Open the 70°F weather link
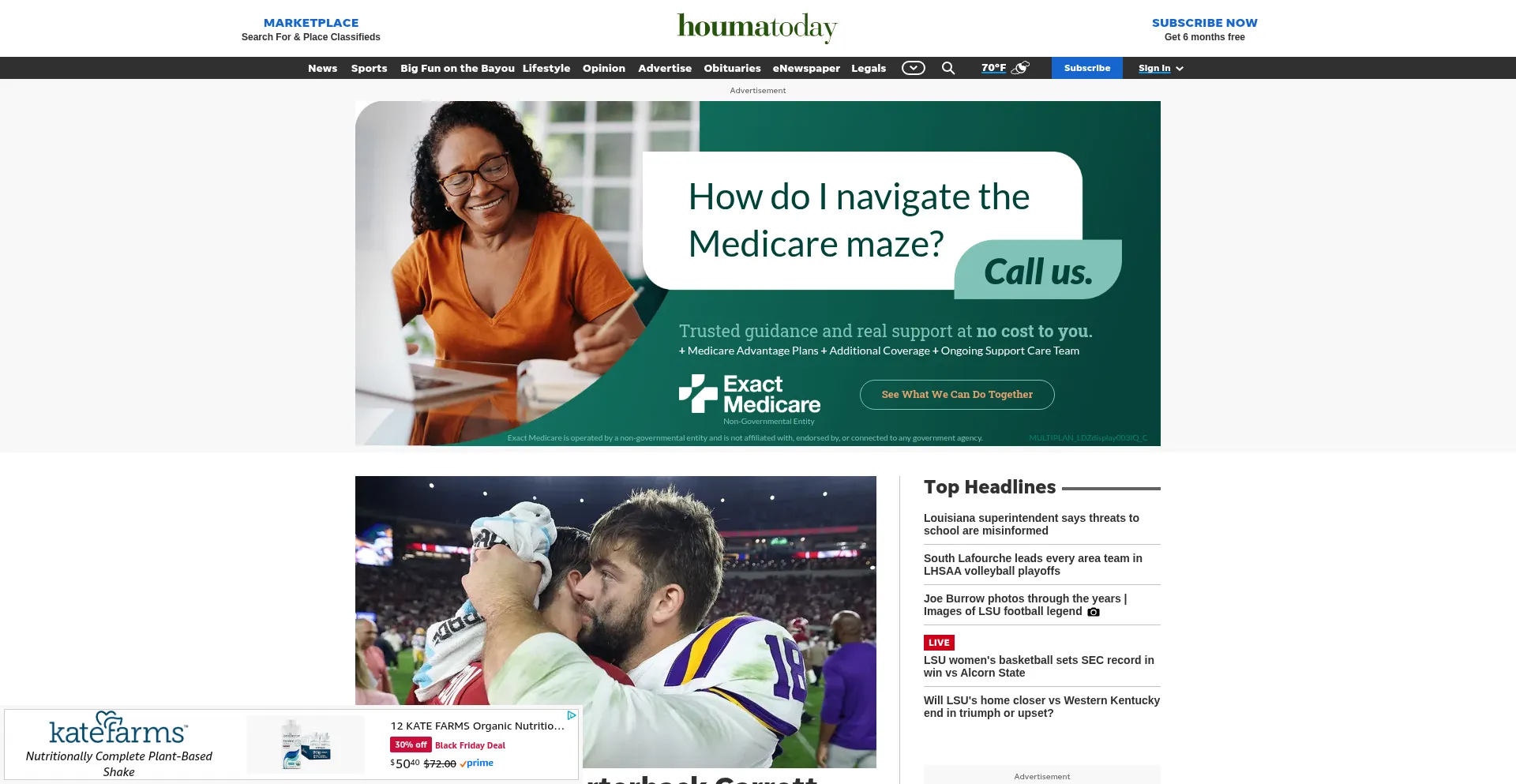Image resolution: width=1516 pixels, height=784 pixels. (993, 68)
